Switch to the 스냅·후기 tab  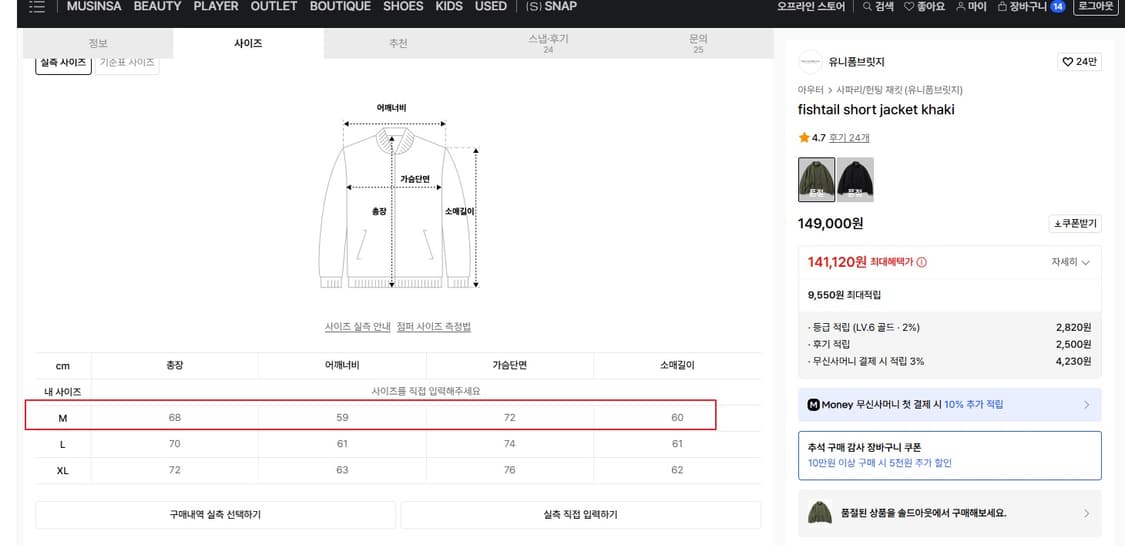click(x=548, y=43)
